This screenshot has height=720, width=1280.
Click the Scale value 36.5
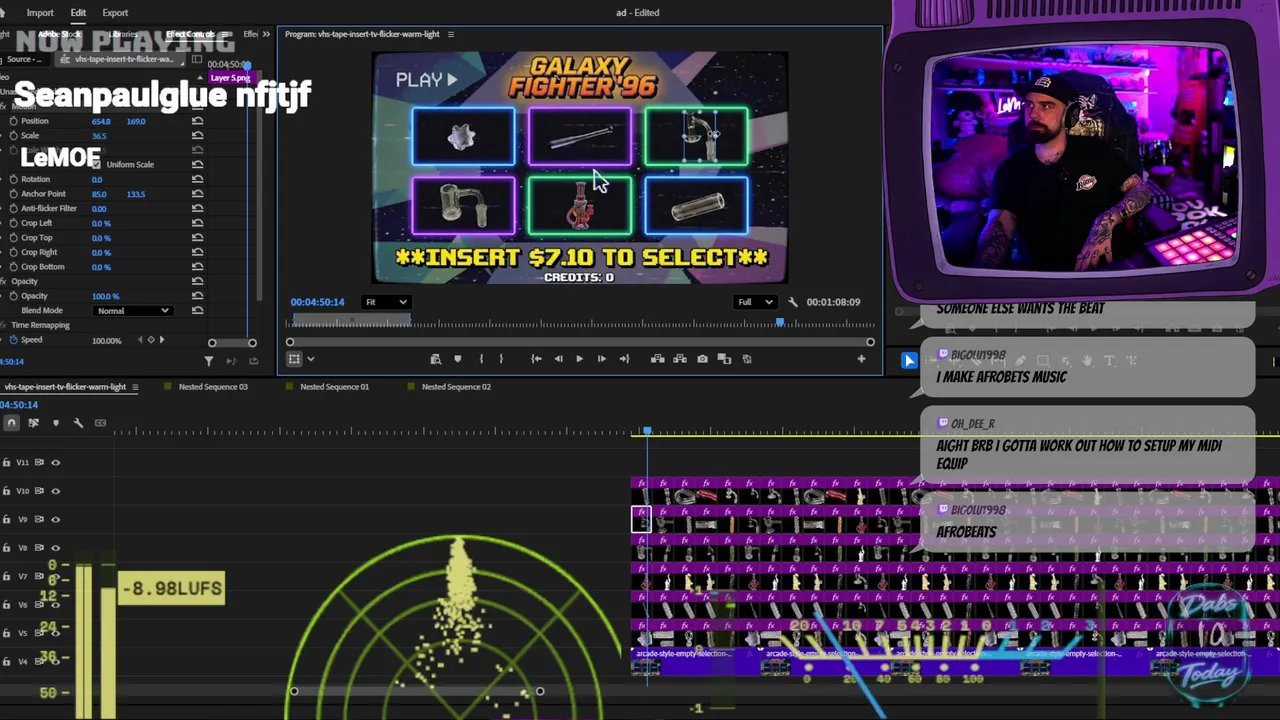[x=99, y=136]
